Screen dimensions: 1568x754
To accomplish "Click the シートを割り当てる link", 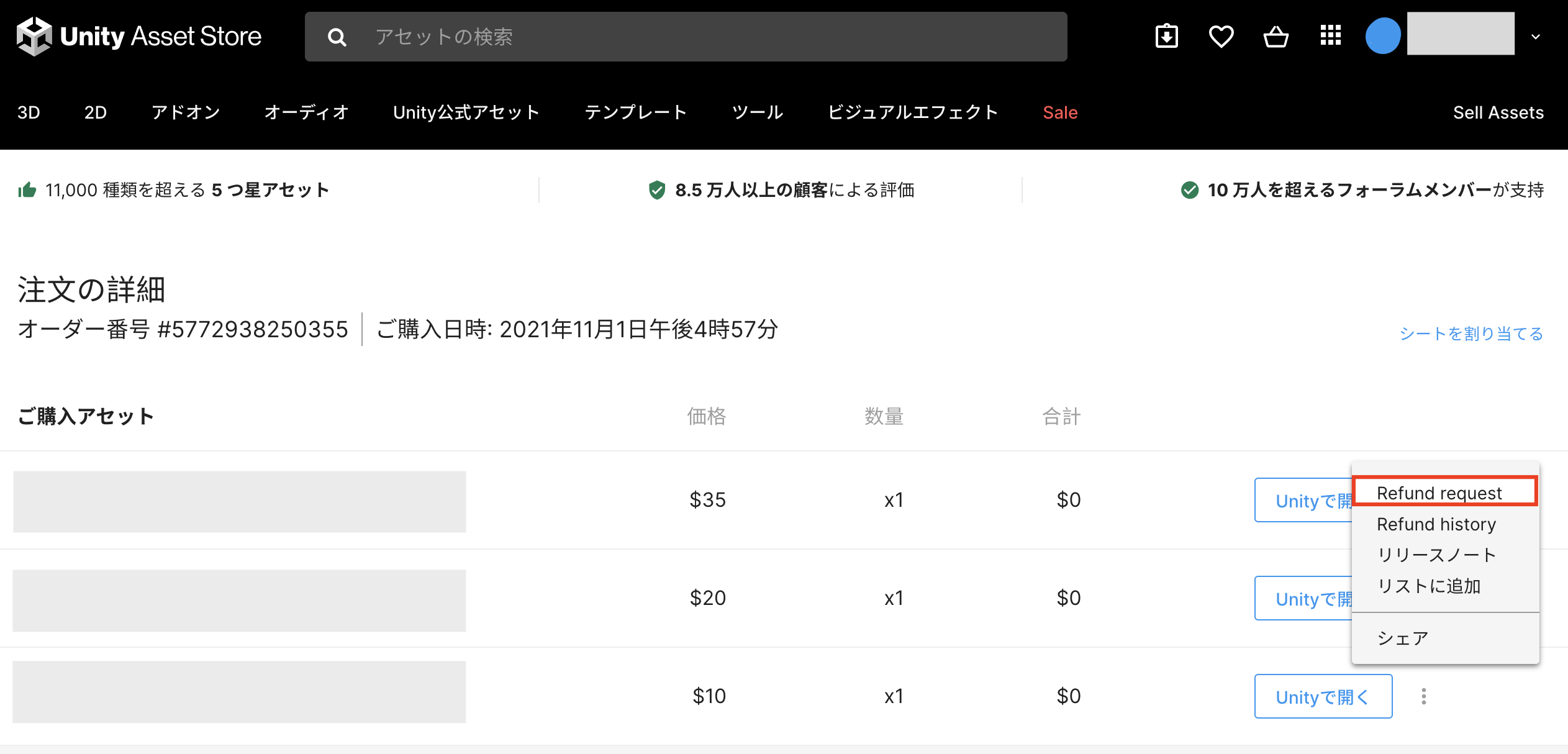I will tap(1471, 334).
